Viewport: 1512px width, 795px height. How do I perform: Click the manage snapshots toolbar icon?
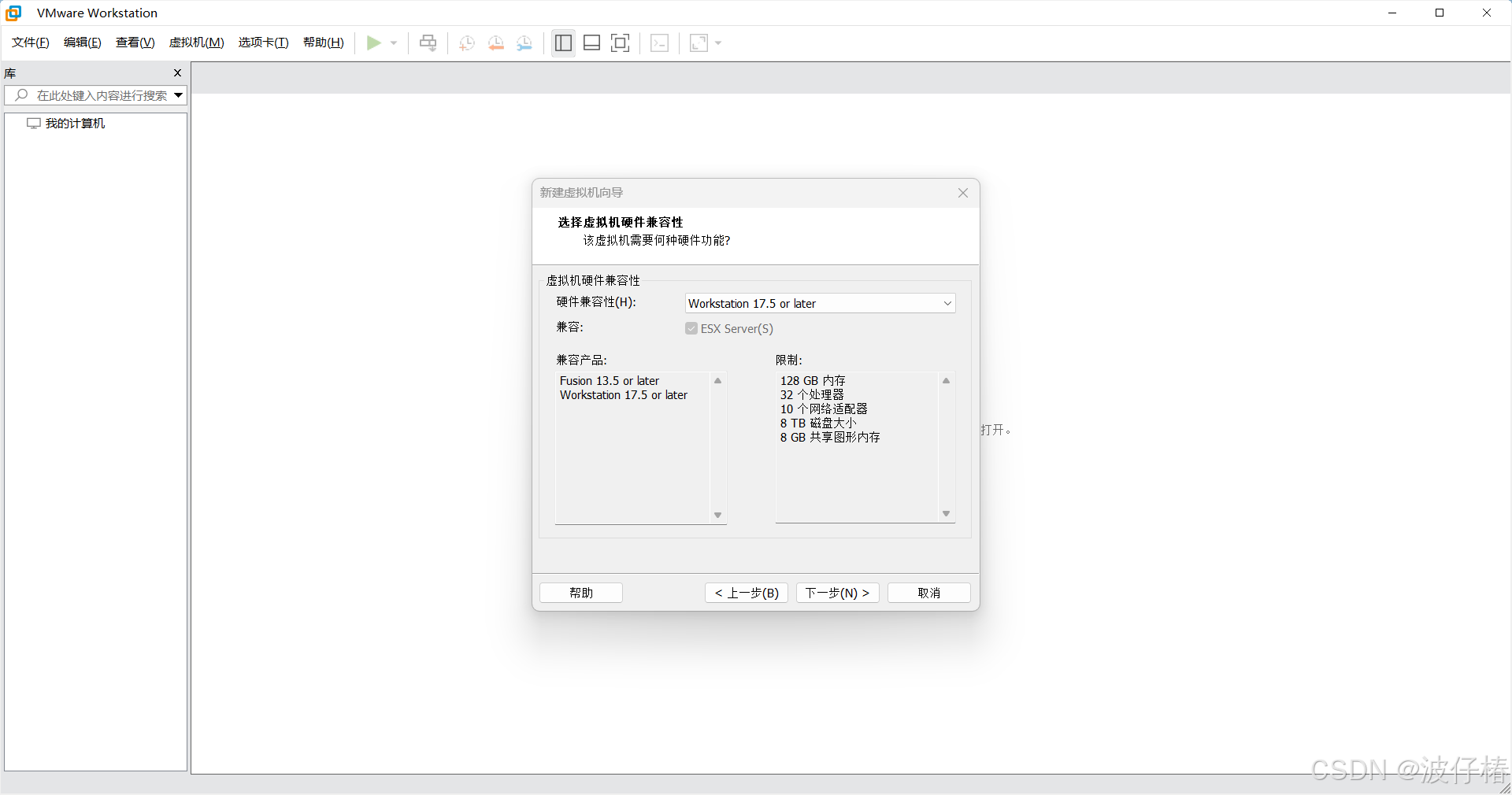coord(524,43)
